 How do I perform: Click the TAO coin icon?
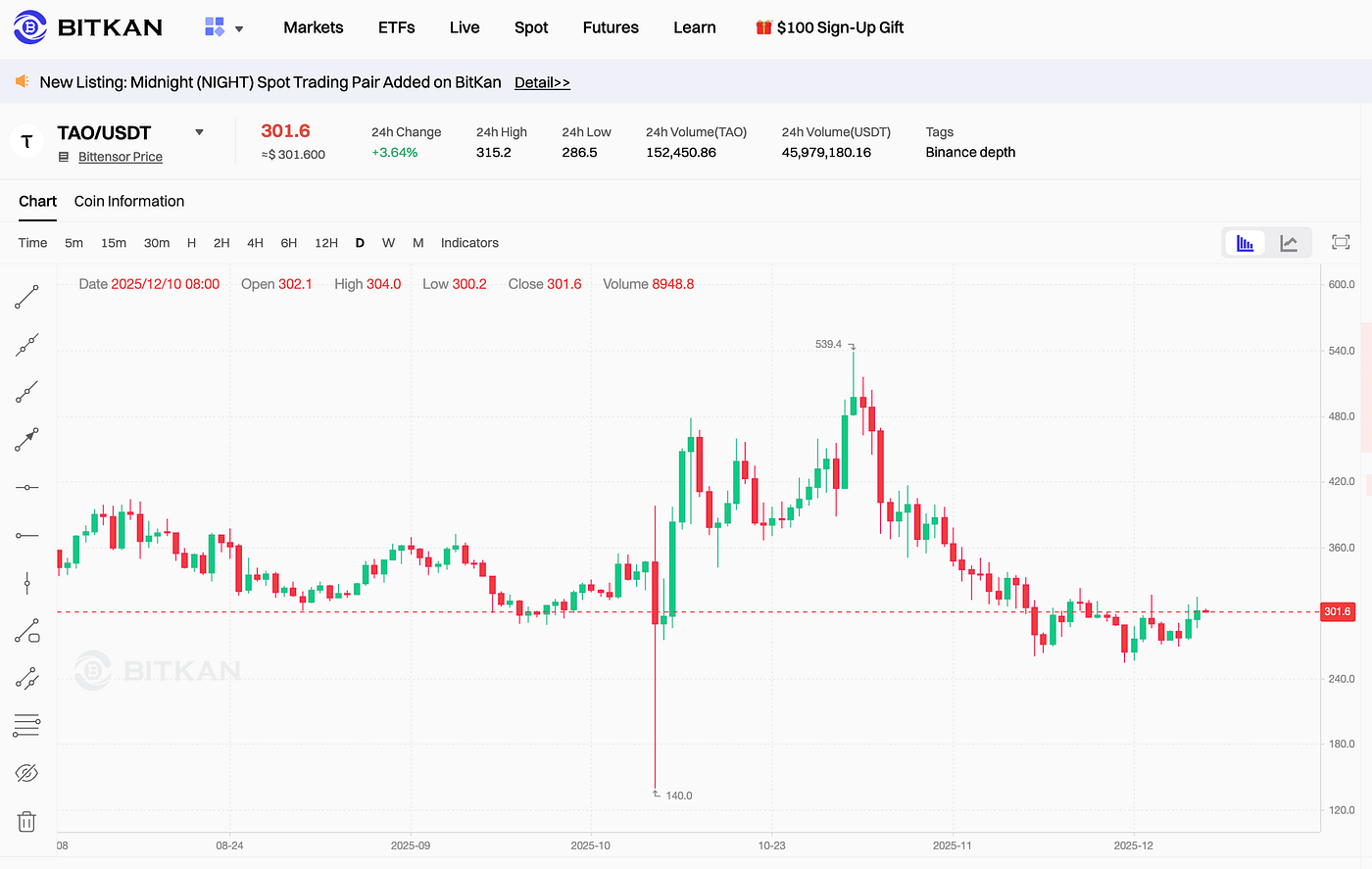[x=26, y=142]
